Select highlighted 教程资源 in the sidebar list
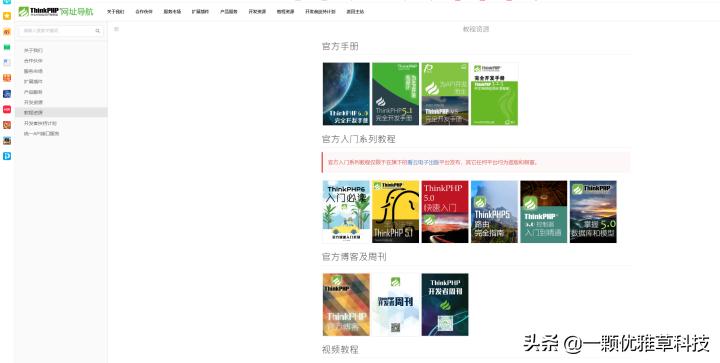720x363 pixels. pos(61,112)
